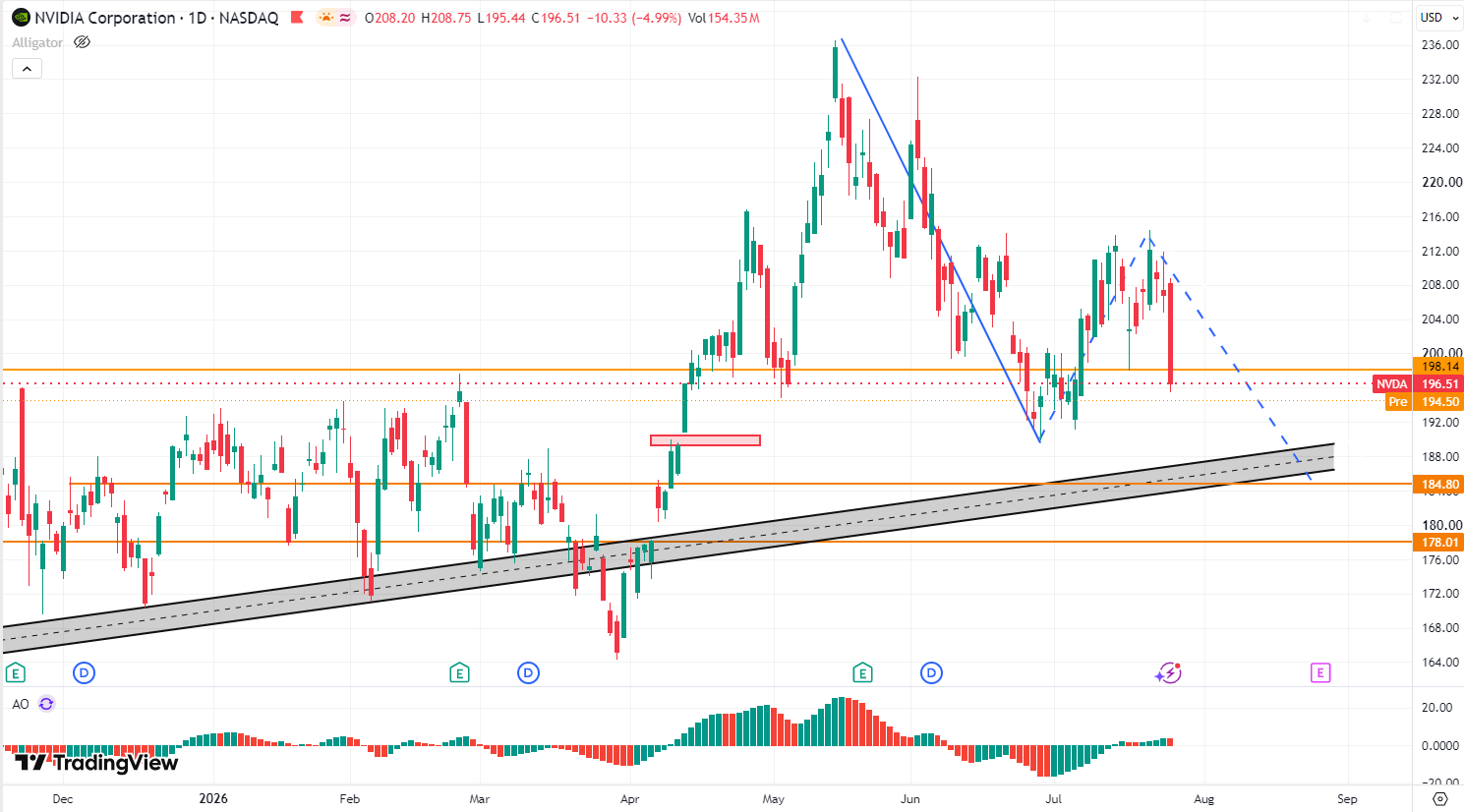Viewport: 1464px width, 812px height.
Task: Click the C196.51 close value
Action: click(x=556, y=18)
